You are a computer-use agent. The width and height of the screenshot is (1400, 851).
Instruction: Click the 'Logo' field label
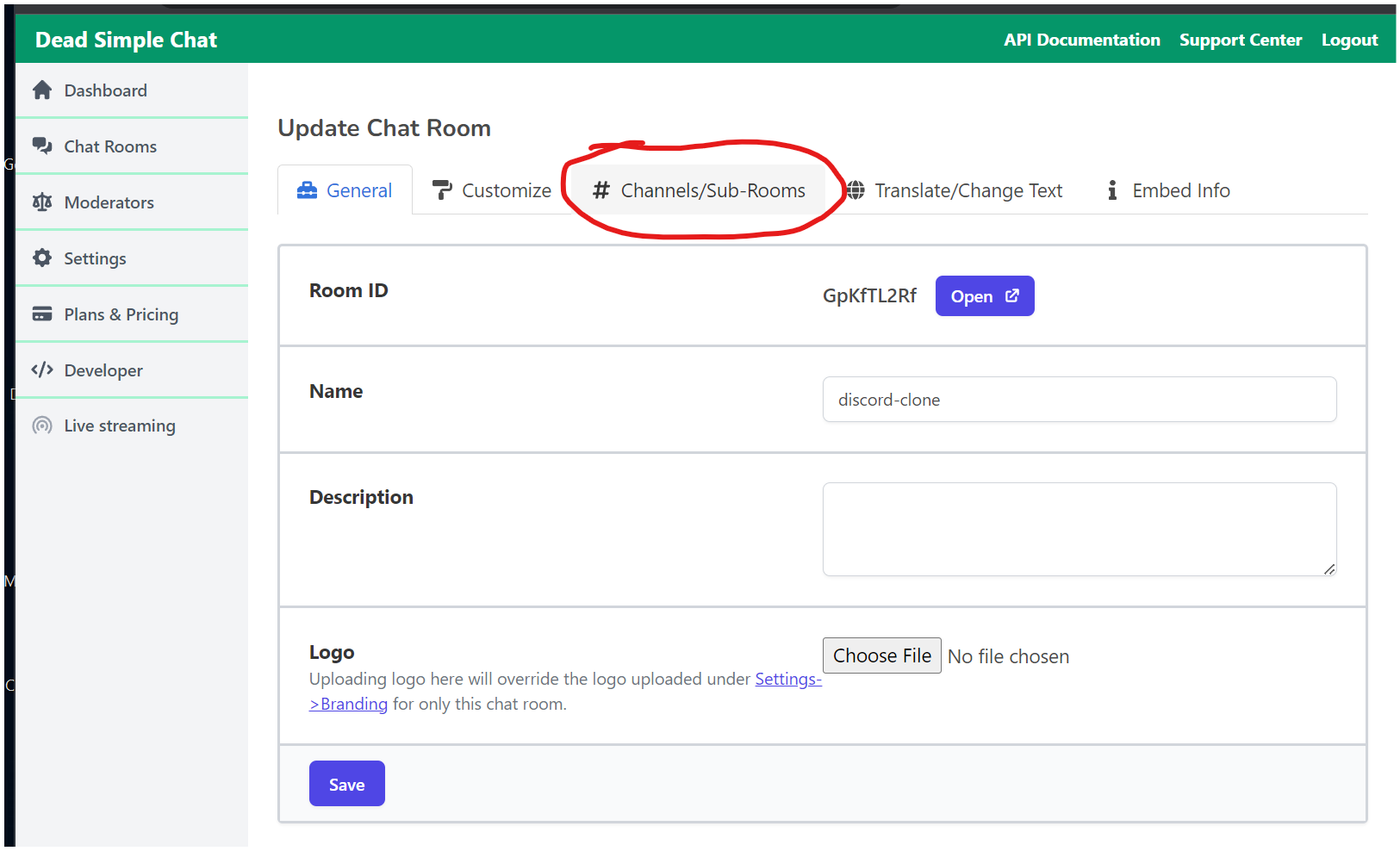pos(332,652)
